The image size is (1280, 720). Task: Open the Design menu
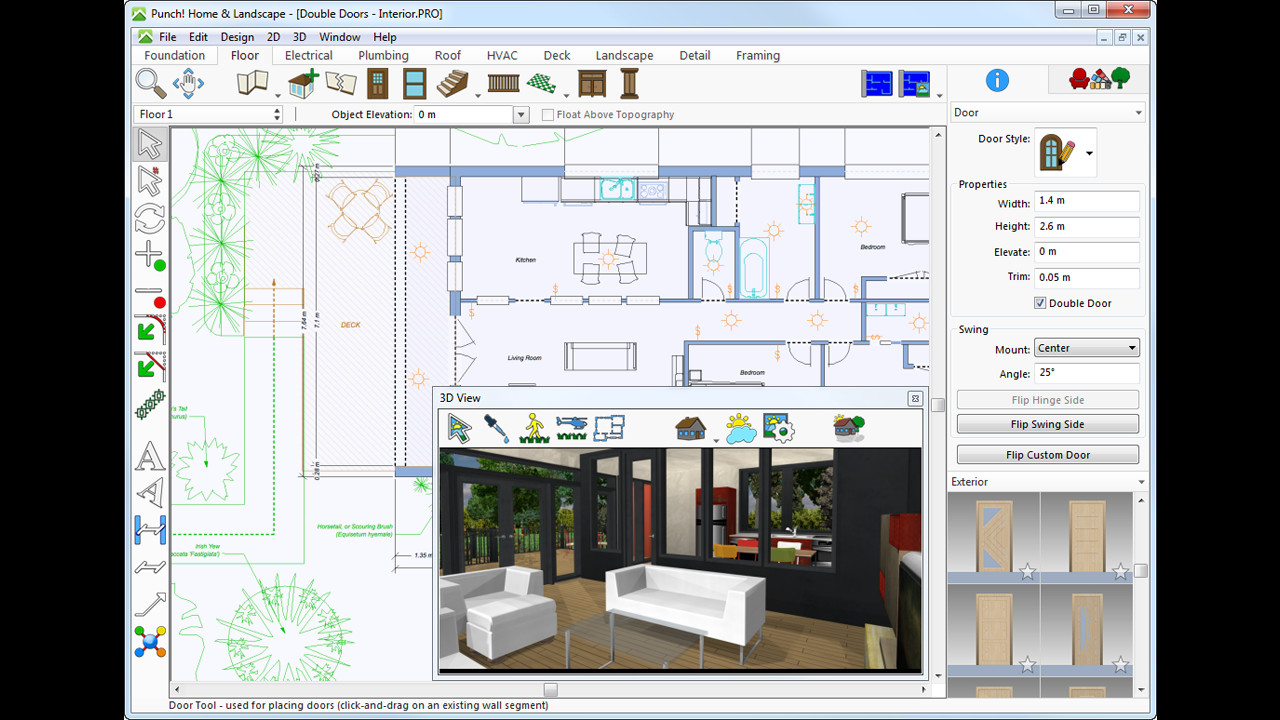point(236,37)
